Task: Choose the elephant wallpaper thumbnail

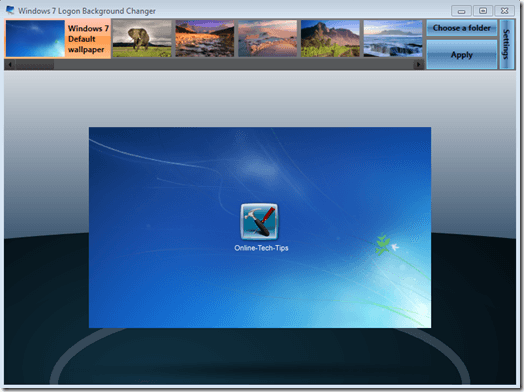Action: (x=142, y=38)
